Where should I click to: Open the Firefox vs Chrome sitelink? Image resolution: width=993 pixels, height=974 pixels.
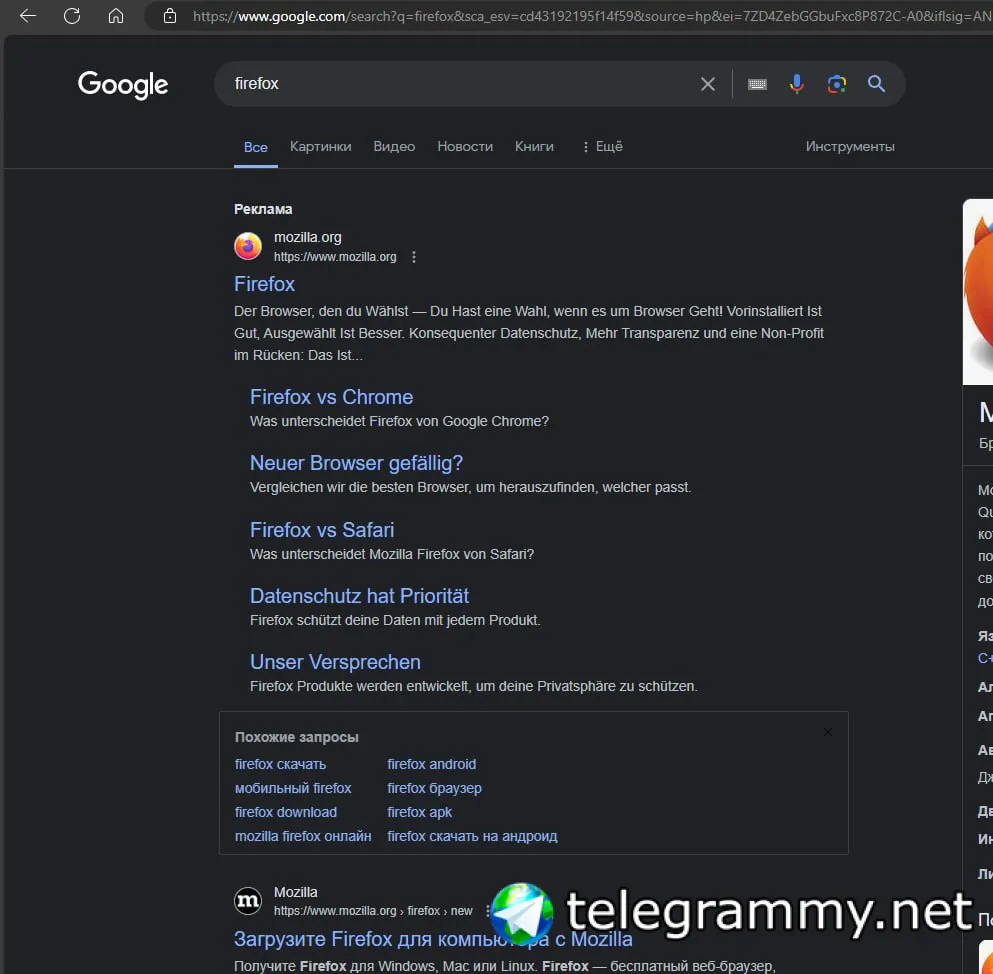pos(331,397)
